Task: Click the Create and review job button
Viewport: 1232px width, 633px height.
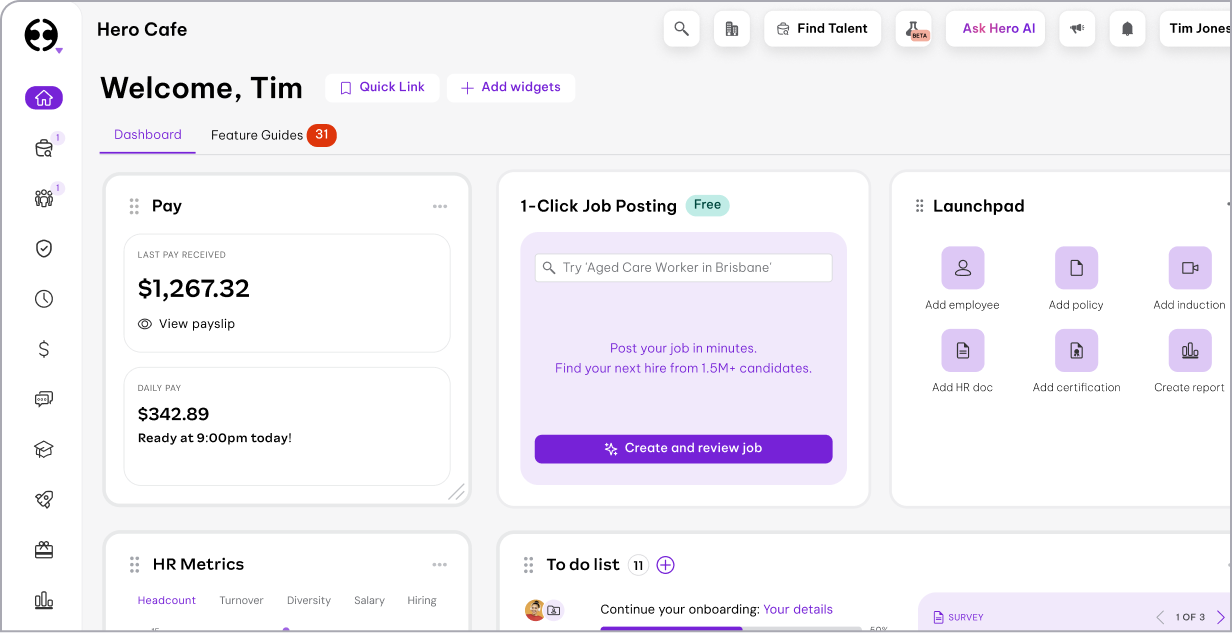Action: point(683,449)
